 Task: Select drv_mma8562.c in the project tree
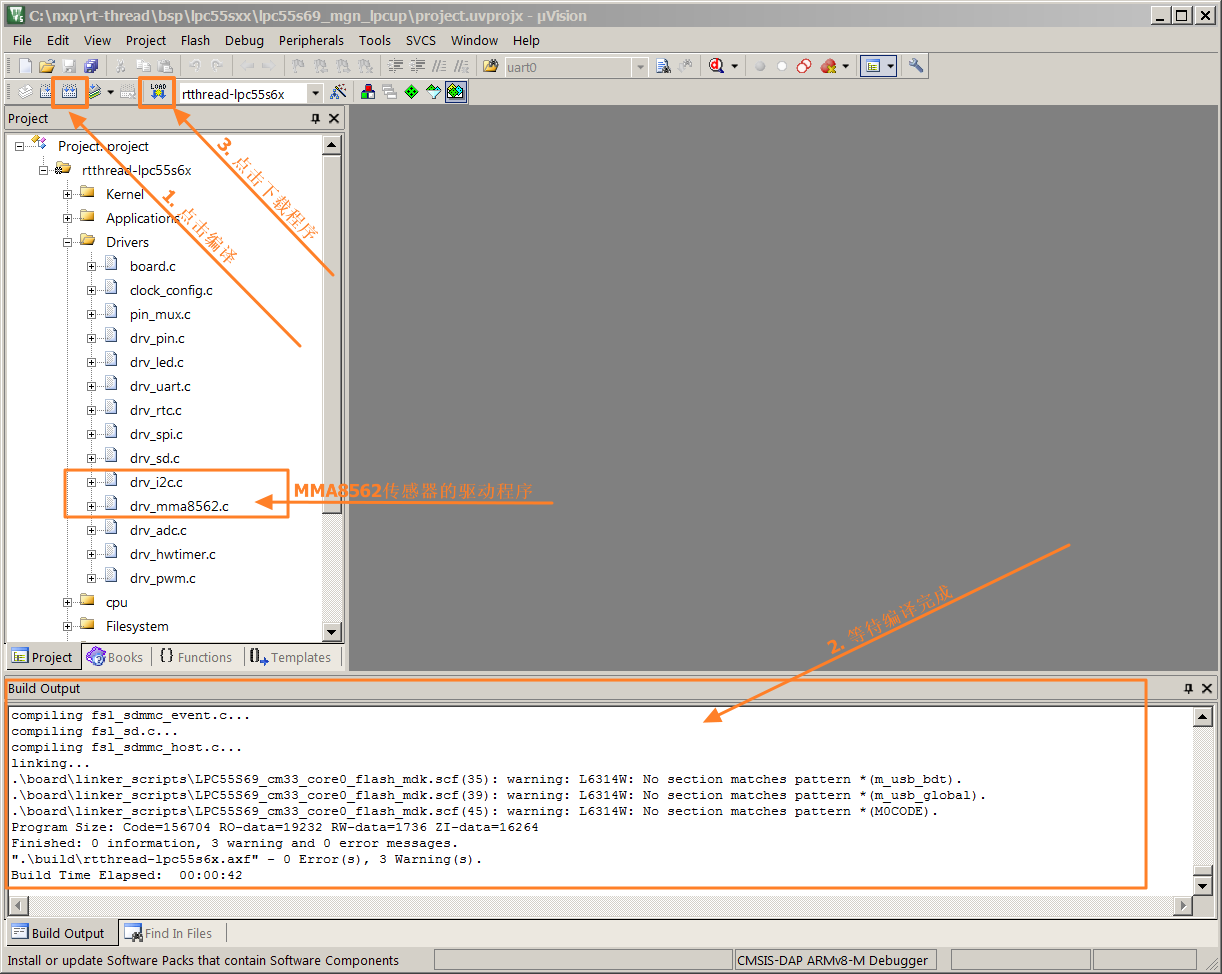tap(179, 506)
